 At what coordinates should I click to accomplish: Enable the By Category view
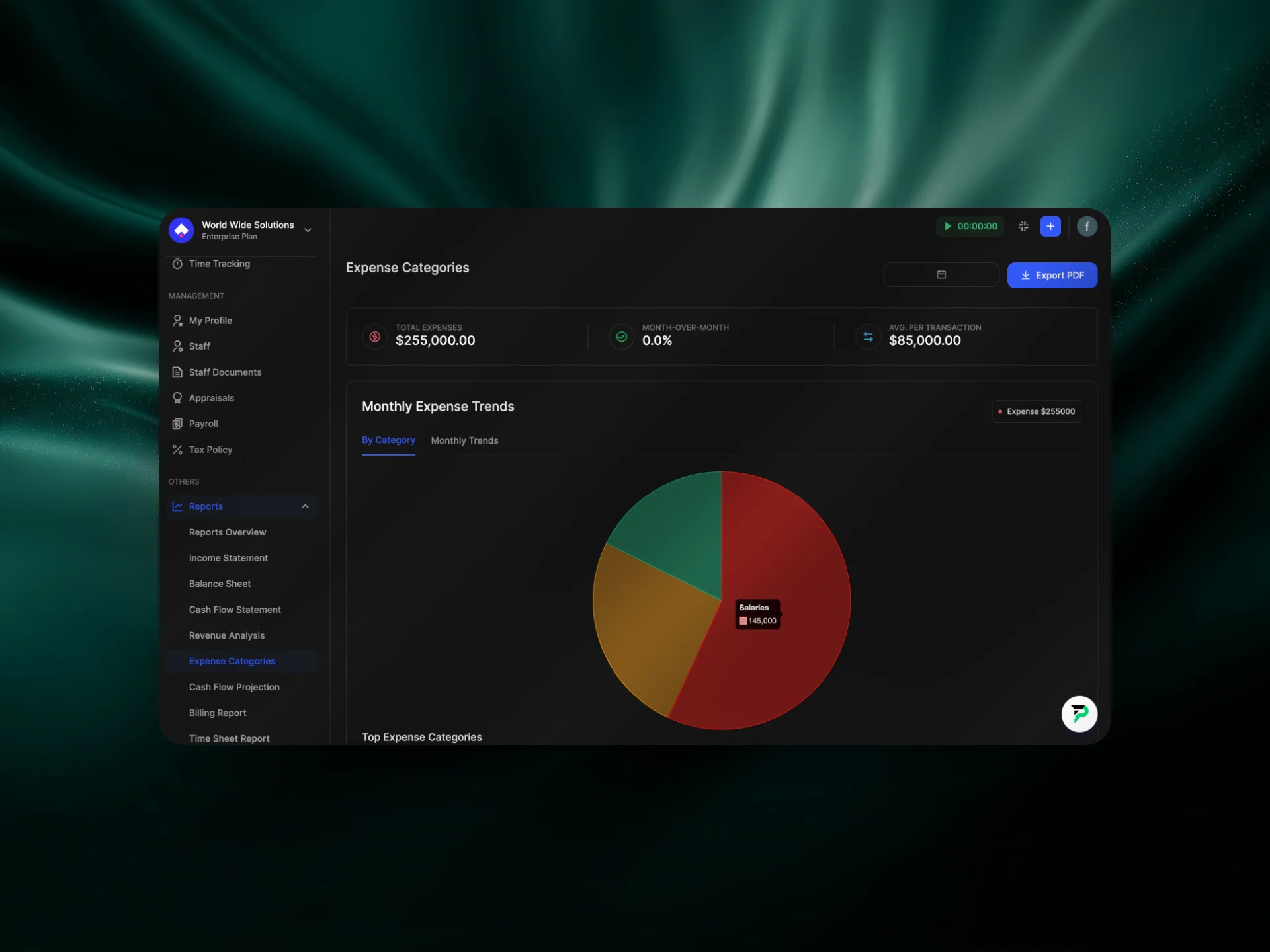388,440
